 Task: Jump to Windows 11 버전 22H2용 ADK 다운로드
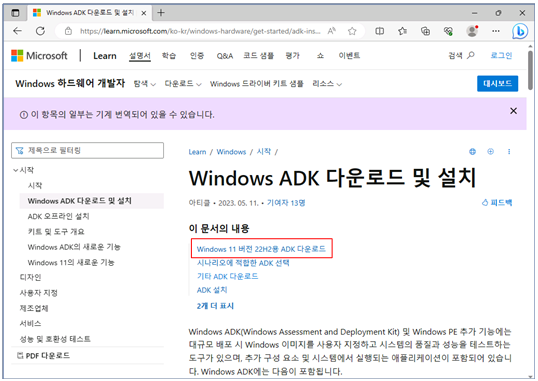[261, 249]
